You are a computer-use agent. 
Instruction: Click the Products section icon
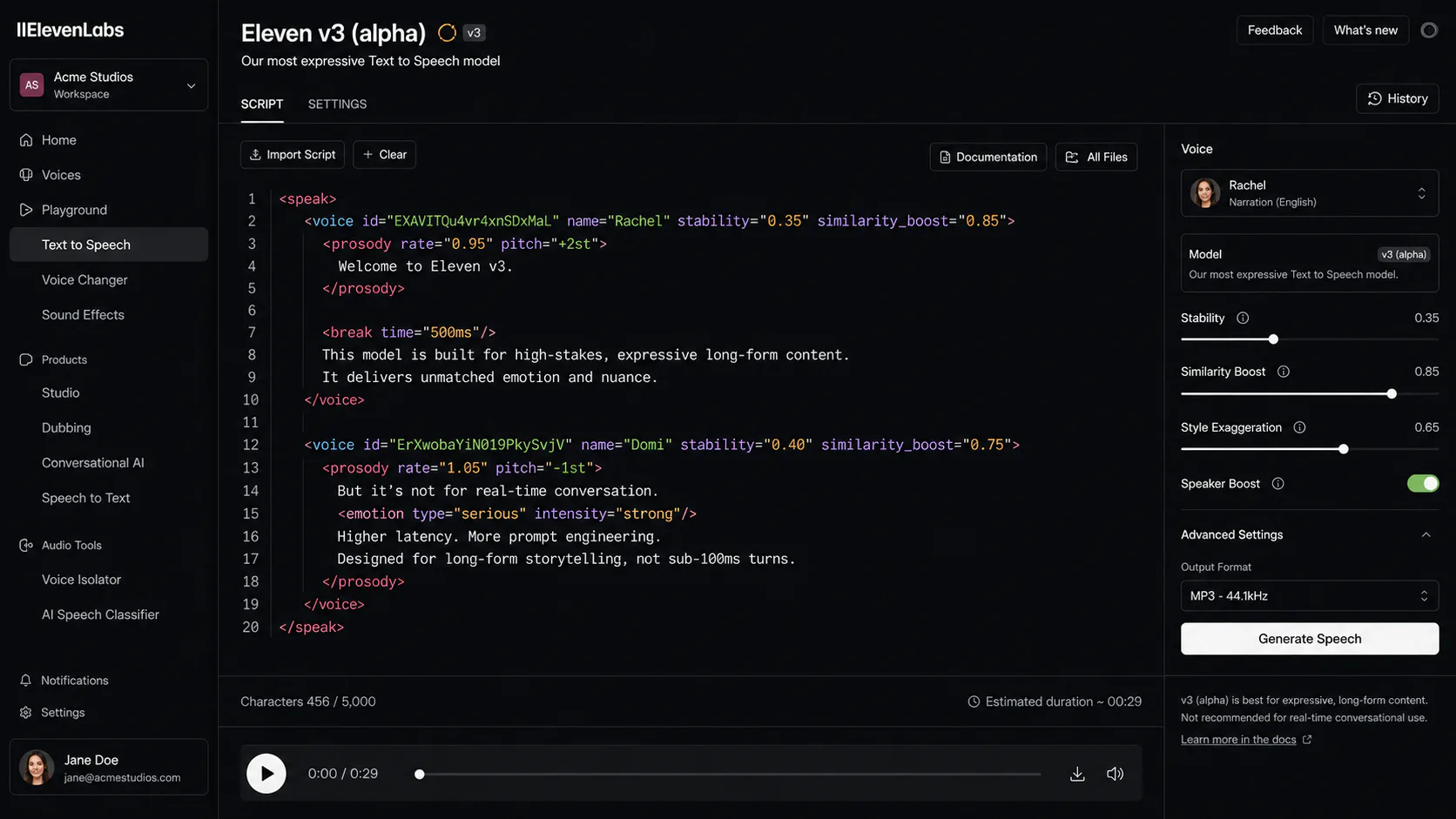pyautogui.click(x=26, y=359)
